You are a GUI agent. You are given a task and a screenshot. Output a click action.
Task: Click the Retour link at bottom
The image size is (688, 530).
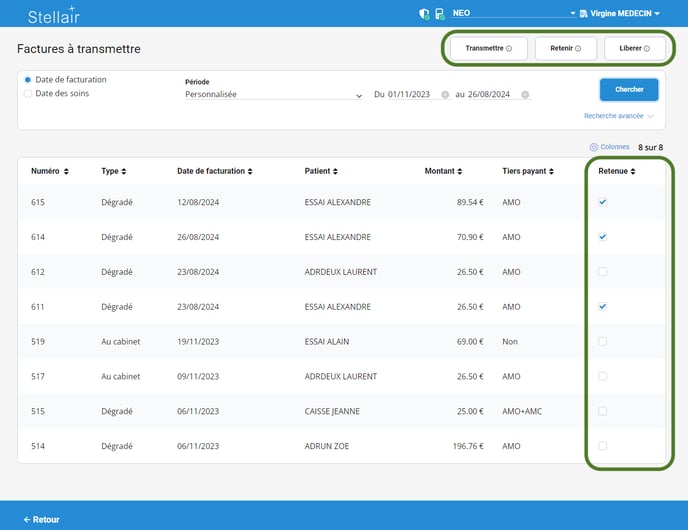point(41,520)
